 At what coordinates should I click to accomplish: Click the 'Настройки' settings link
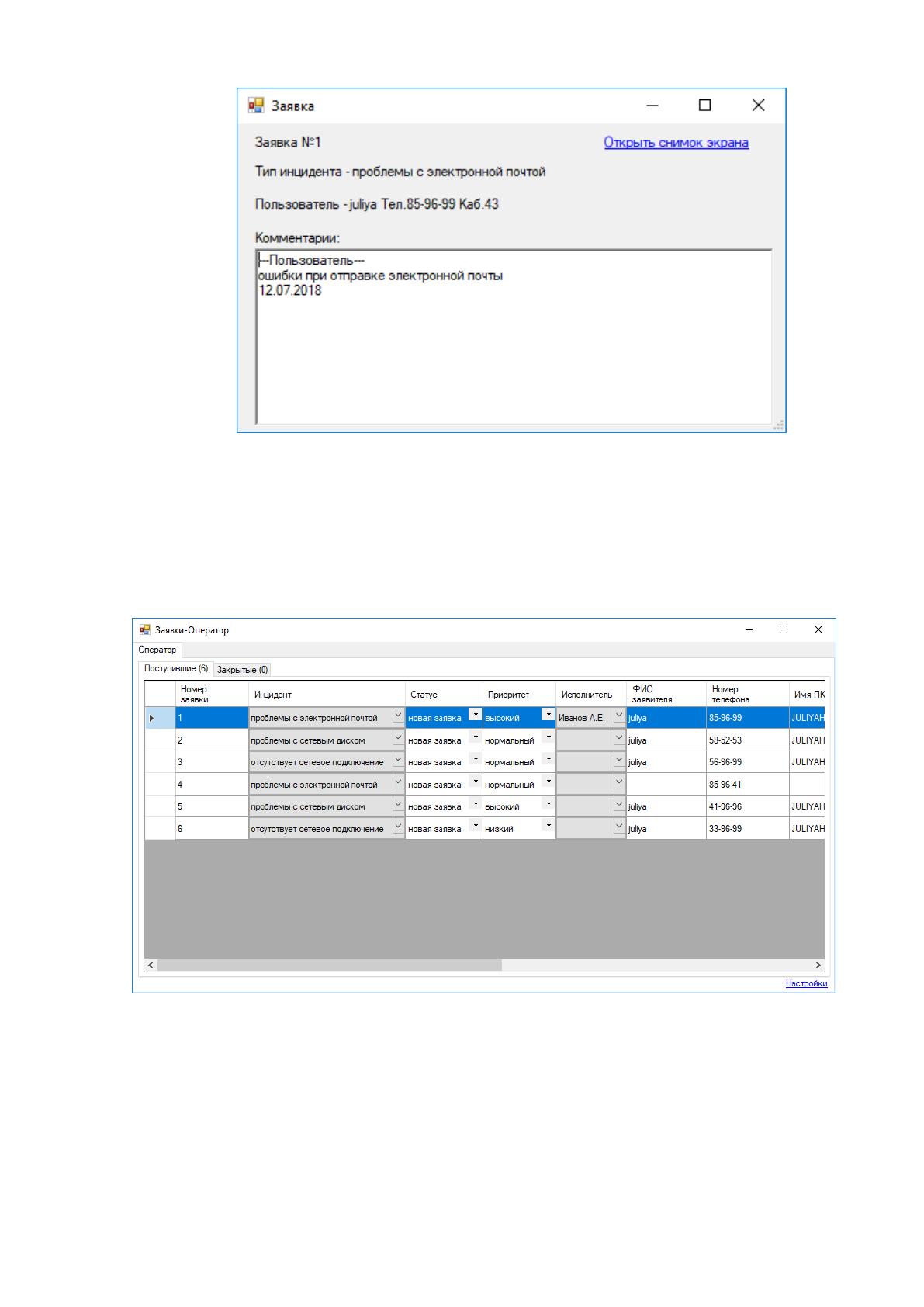806,983
